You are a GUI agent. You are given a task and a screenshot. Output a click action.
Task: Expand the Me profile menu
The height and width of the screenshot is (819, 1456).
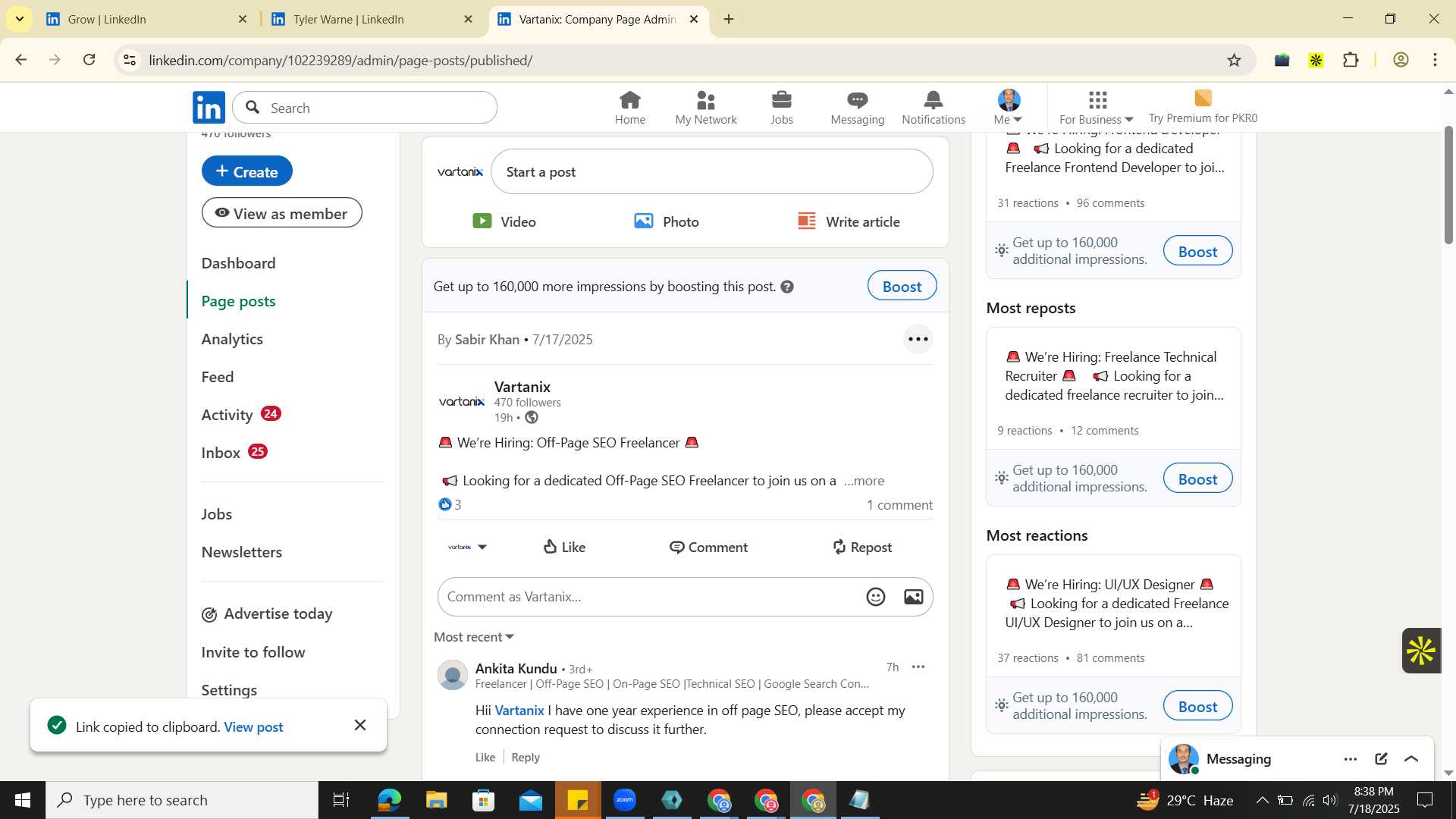pyautogui.click(x=1009, y=108)
